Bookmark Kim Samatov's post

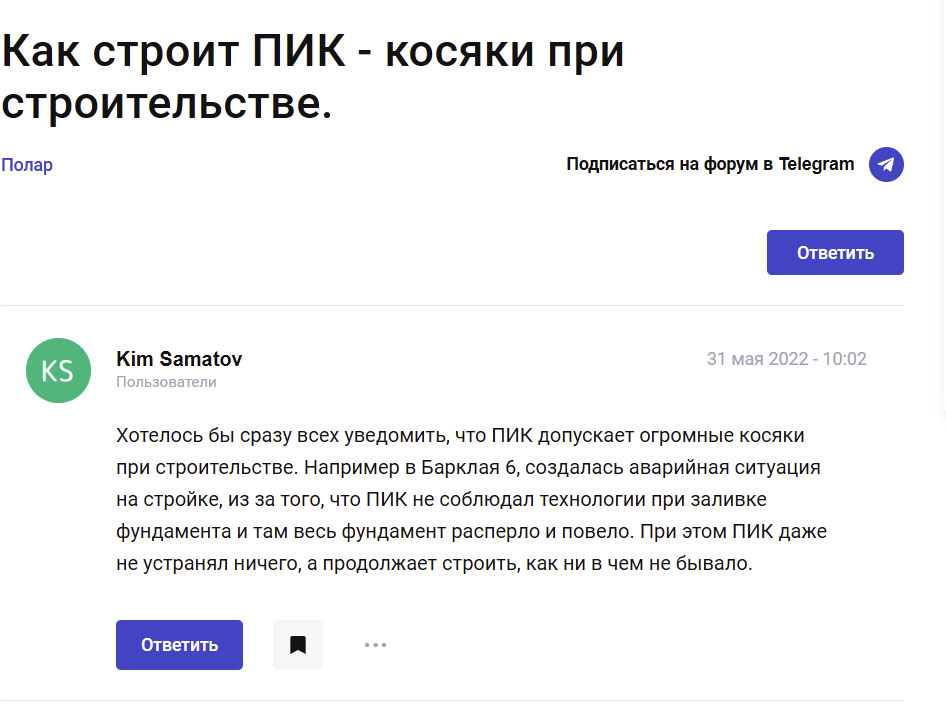298,645
